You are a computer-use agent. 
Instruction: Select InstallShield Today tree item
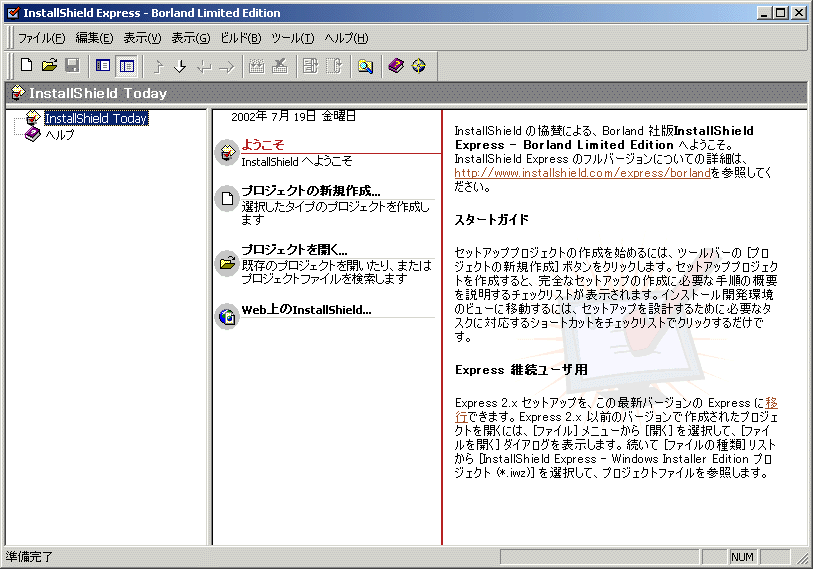pyautogui.click(x=96, y=118)
